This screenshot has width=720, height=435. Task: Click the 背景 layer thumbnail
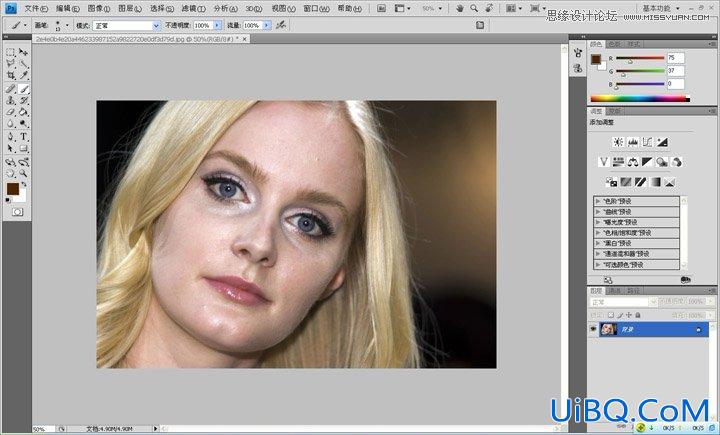coord(609,329)
